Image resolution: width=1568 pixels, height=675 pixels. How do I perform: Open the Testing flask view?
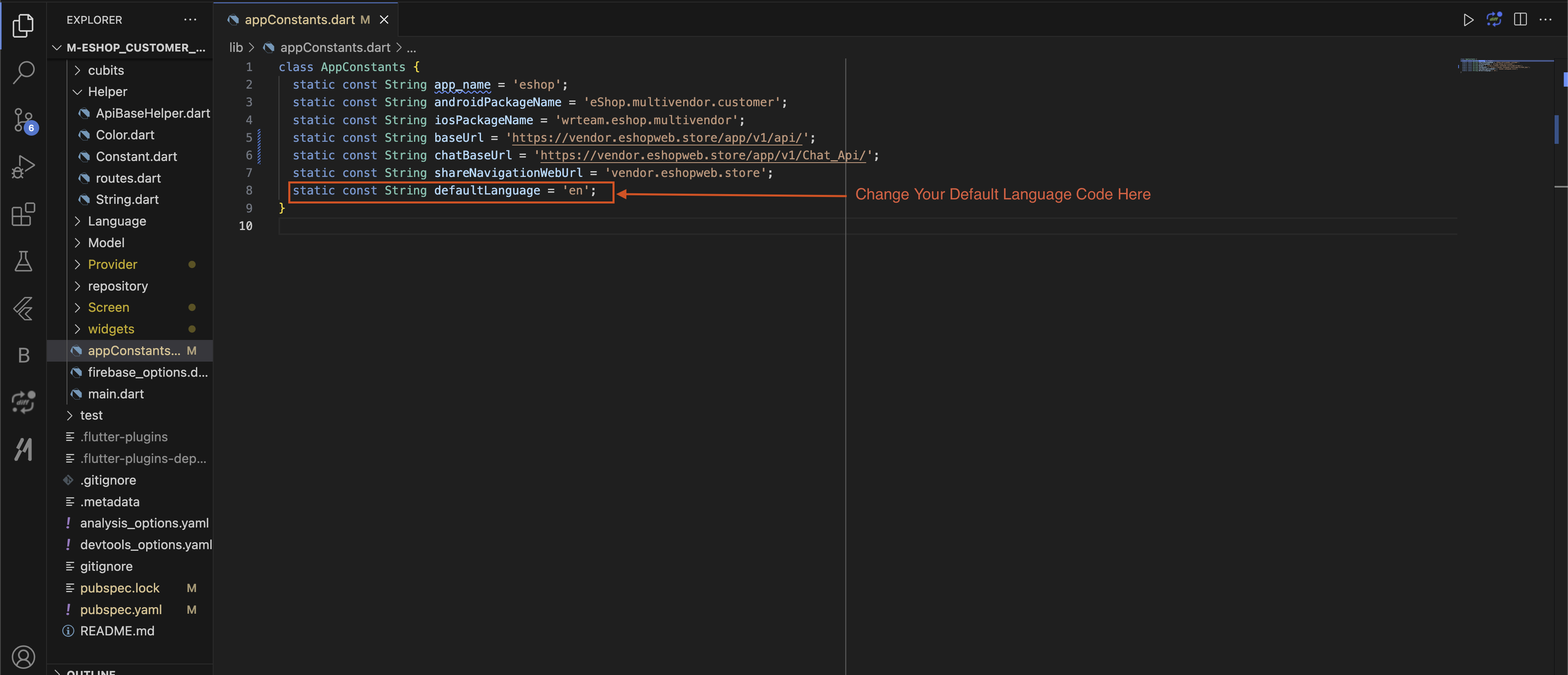(23, 262)
